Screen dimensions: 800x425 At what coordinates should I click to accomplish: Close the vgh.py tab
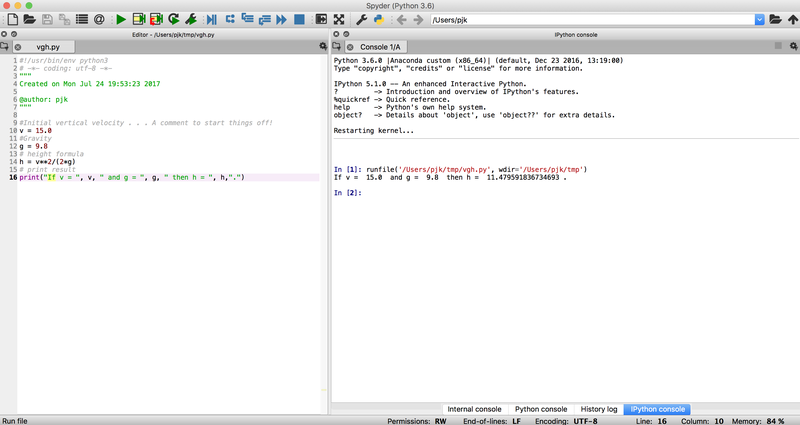[18, 47]
